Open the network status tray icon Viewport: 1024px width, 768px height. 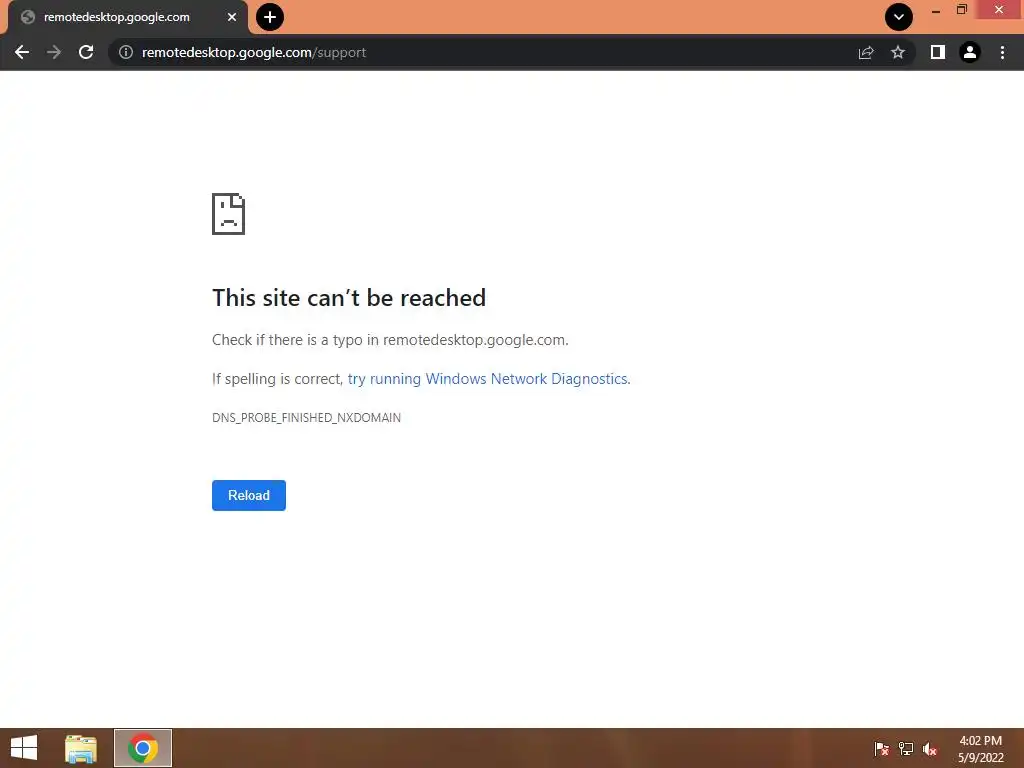[906, 748]
